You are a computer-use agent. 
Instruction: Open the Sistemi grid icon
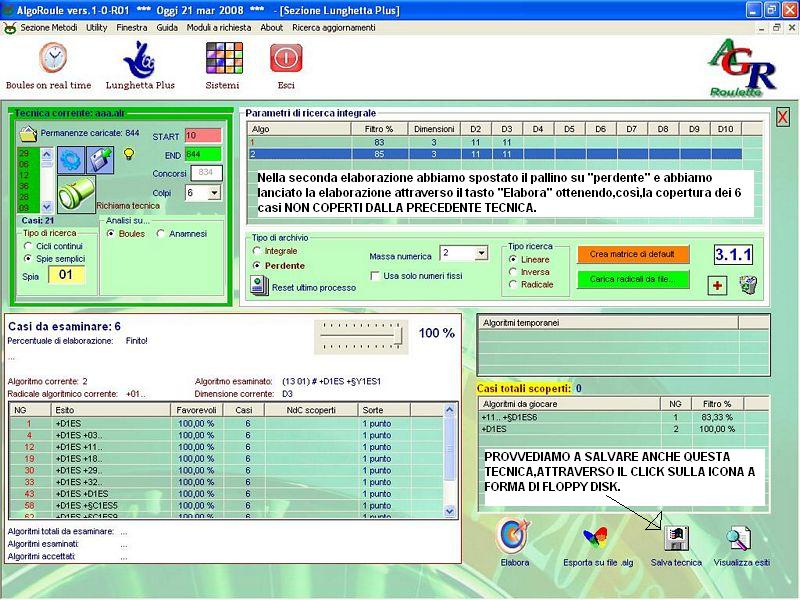pyautogui.click(x=224, y=58)
